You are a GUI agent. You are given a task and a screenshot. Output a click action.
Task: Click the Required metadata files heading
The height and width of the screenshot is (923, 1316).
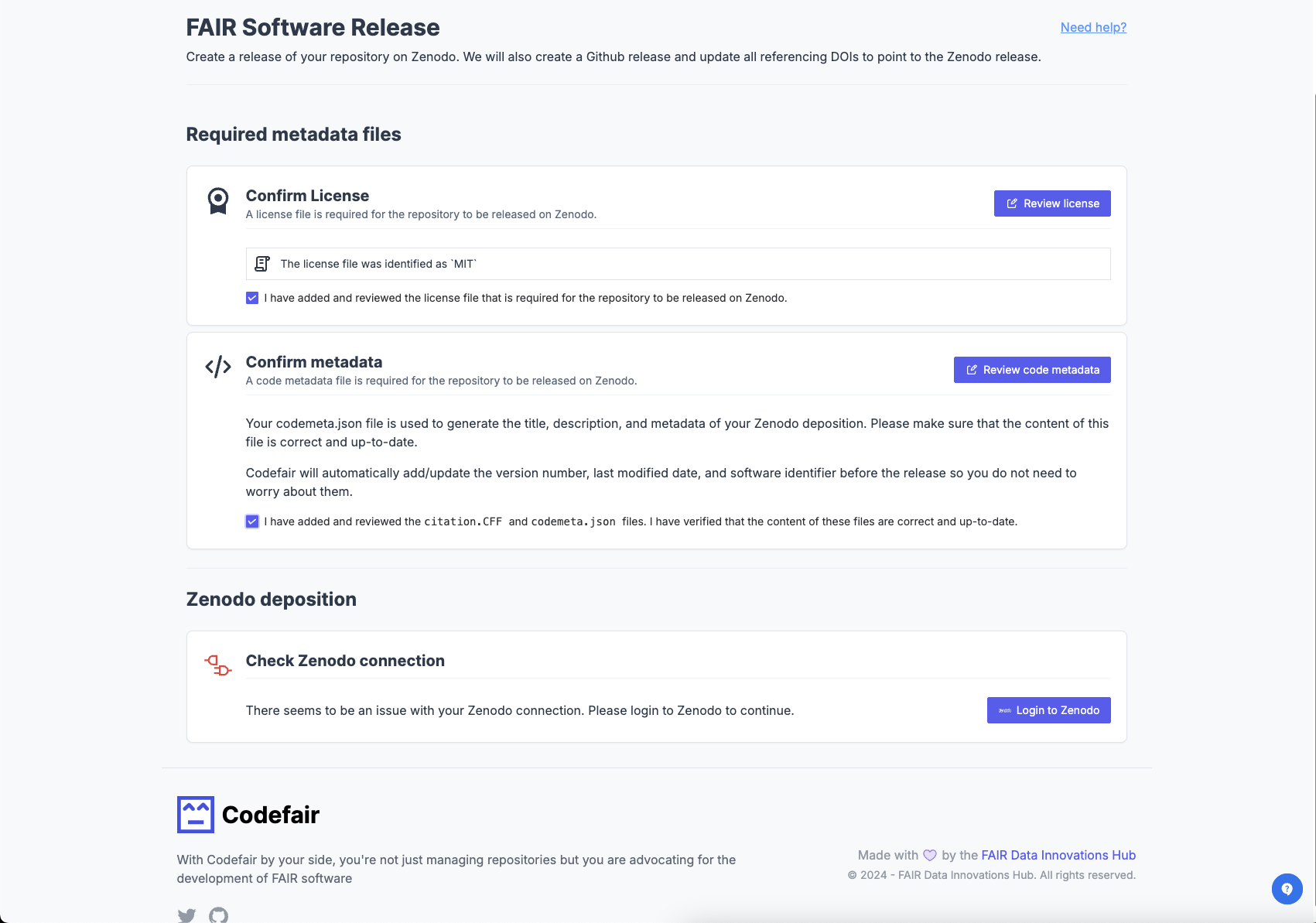(x=293, y=135)
